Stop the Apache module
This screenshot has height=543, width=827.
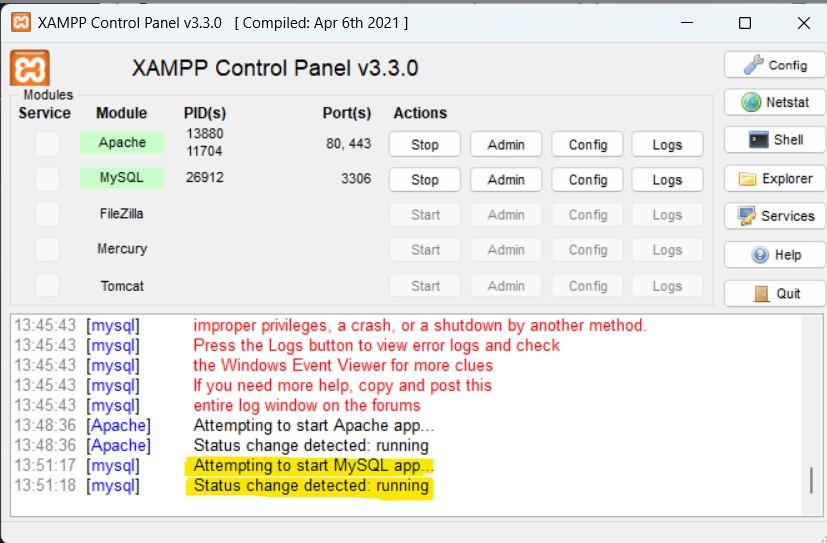pyautogui.click(x=425, y=144)
